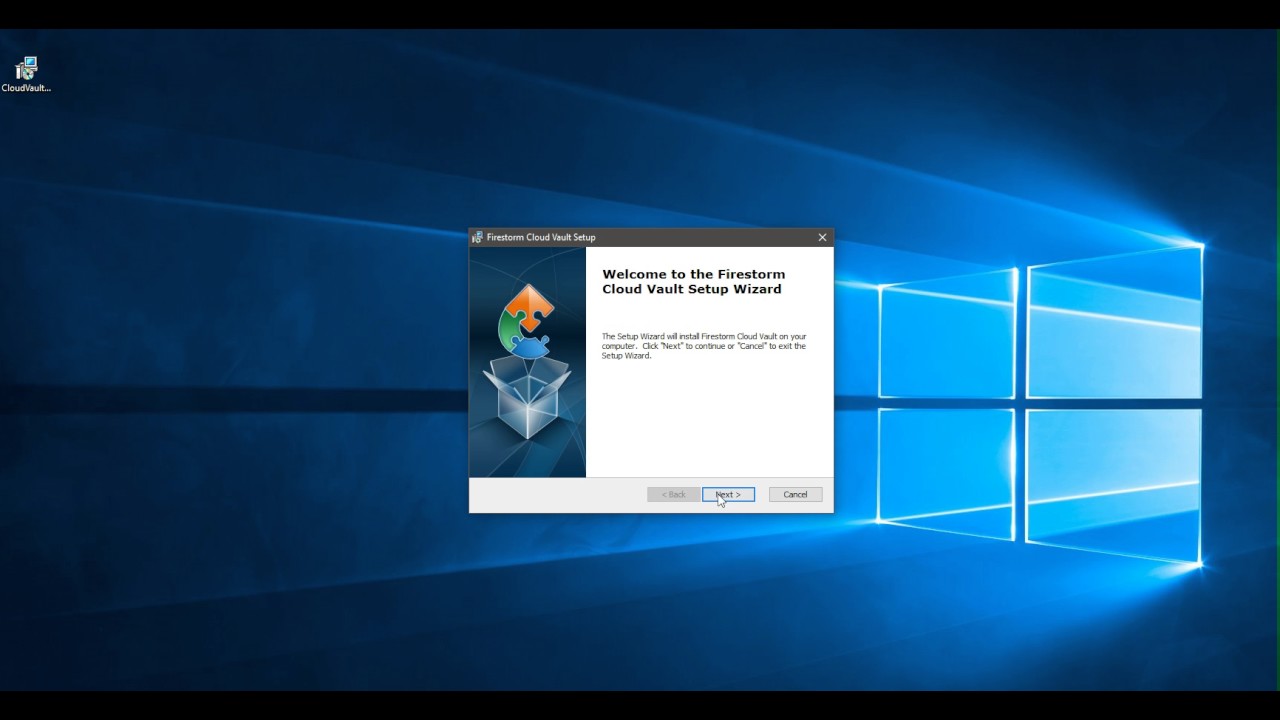
Task: Close the Firestorm Cloud Vault Setup dialog
Action: click(822, 237)
